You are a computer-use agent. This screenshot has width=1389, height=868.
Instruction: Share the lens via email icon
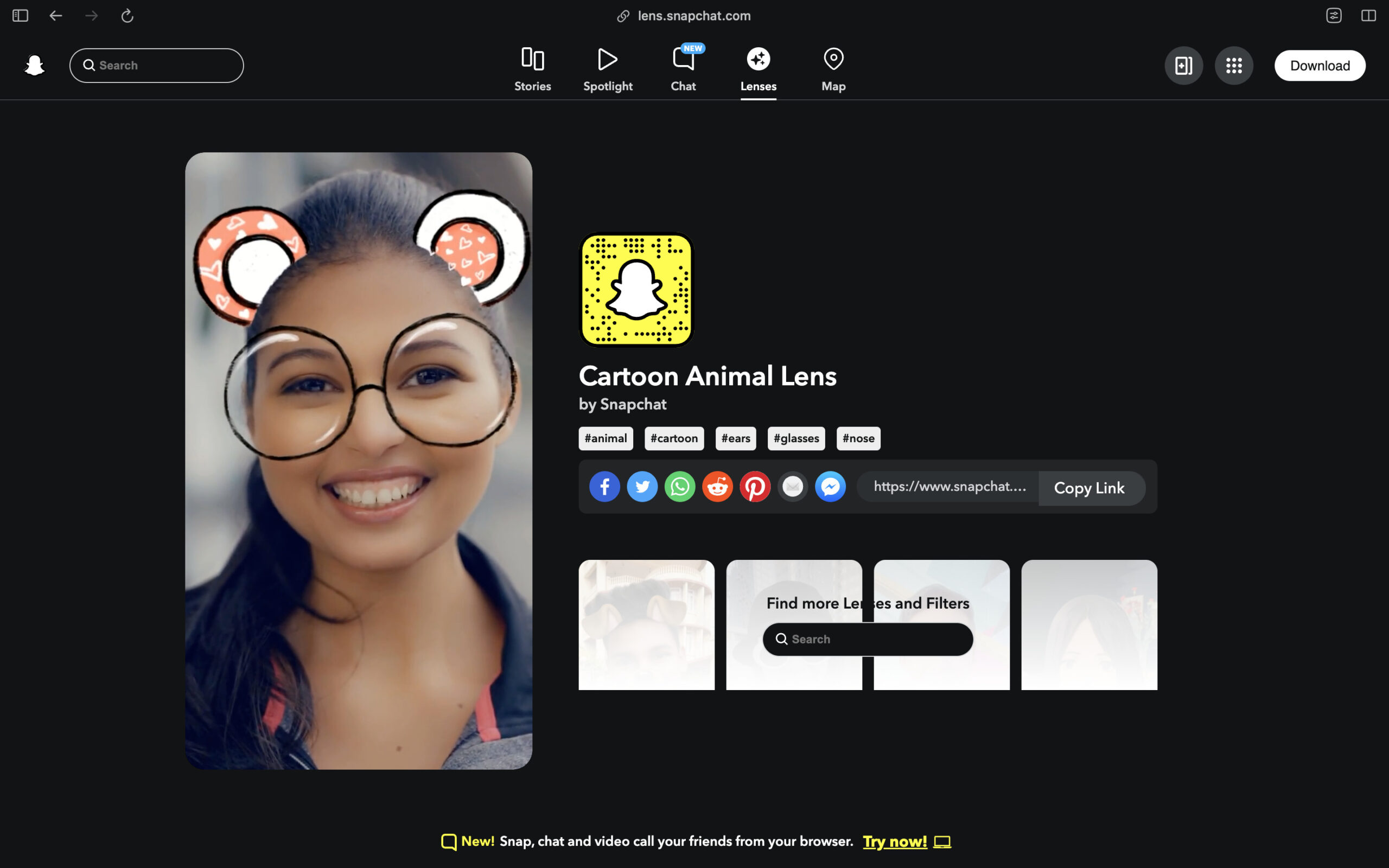793,487
